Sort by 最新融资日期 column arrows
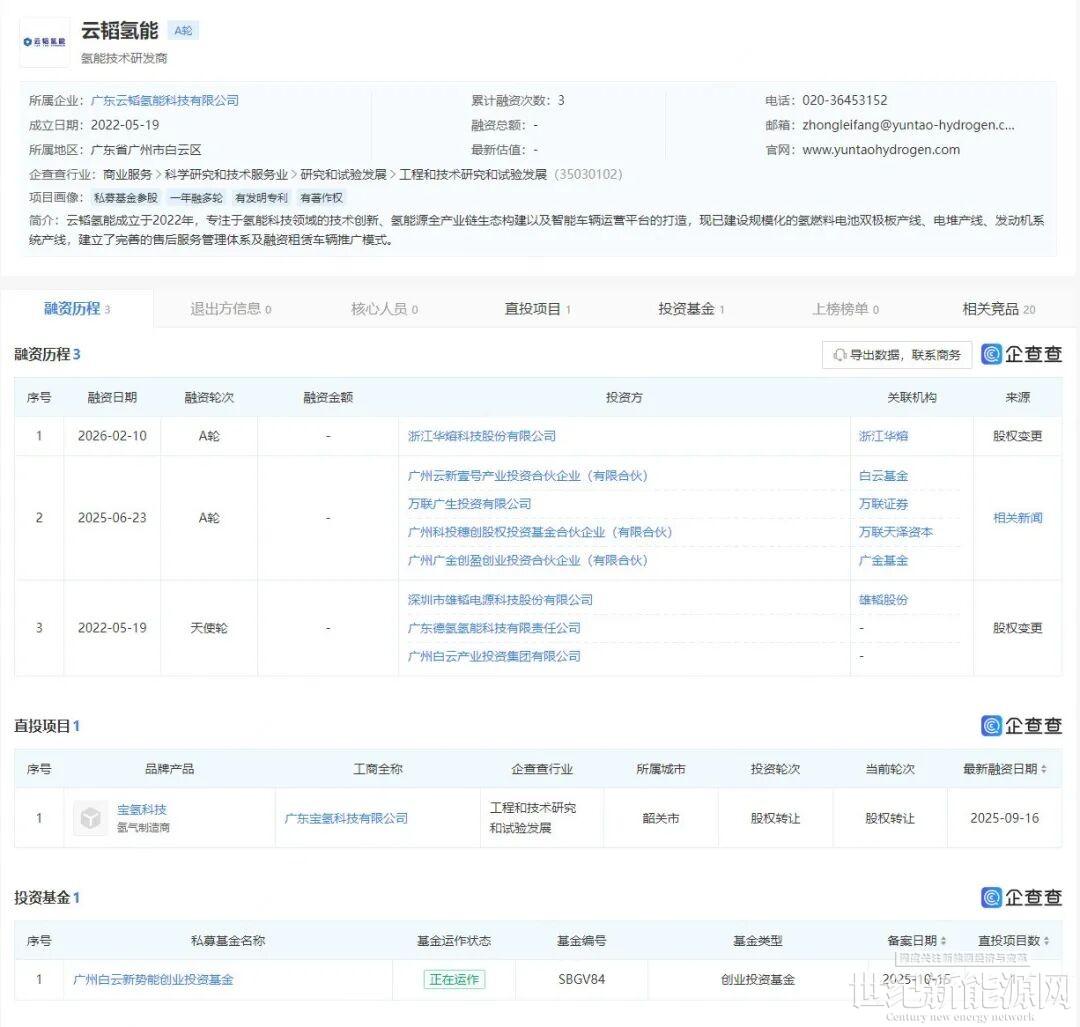 pos(1045,769)
